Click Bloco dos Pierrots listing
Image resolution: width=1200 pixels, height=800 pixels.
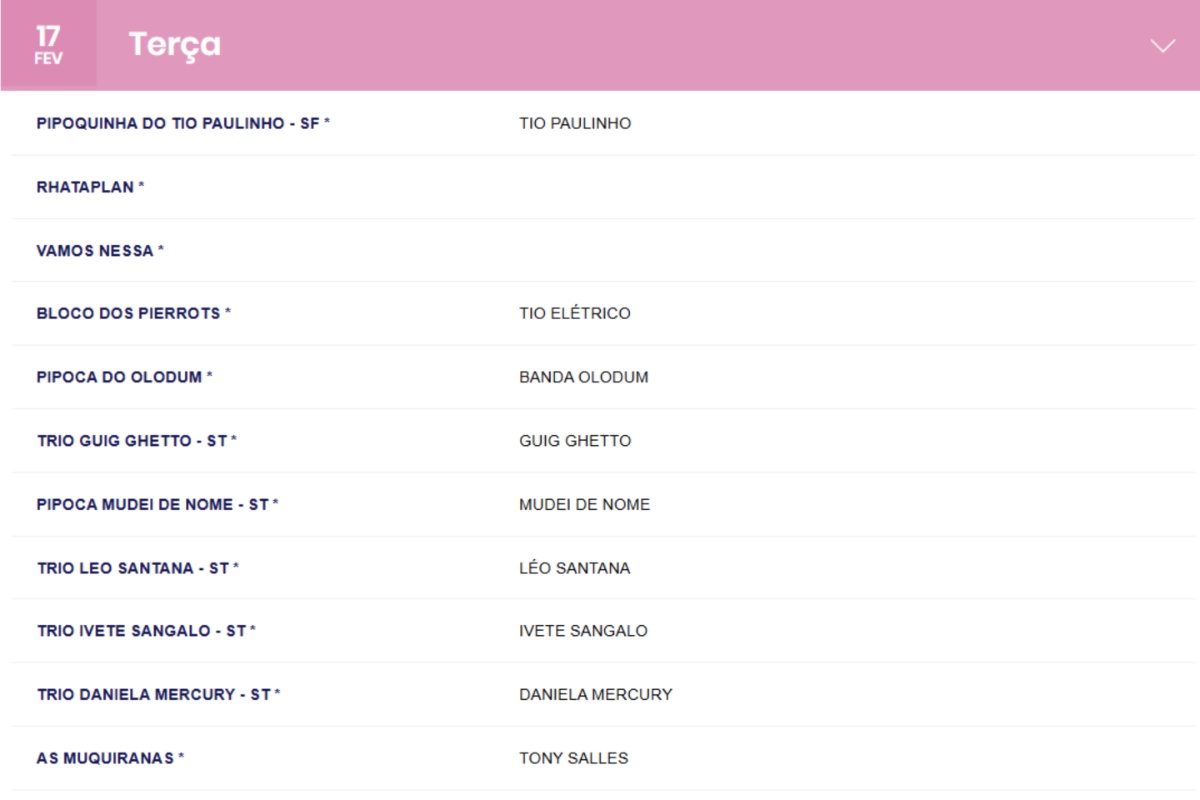point(133,314)
